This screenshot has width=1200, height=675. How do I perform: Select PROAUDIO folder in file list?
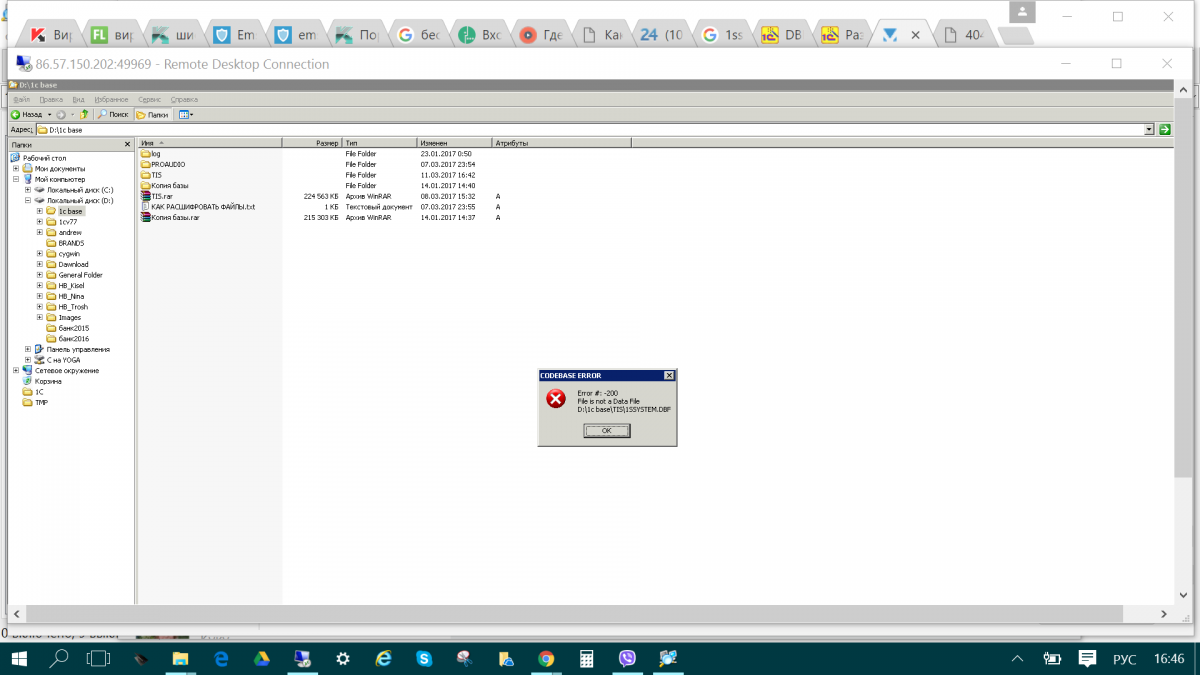[x=168, y=164]
